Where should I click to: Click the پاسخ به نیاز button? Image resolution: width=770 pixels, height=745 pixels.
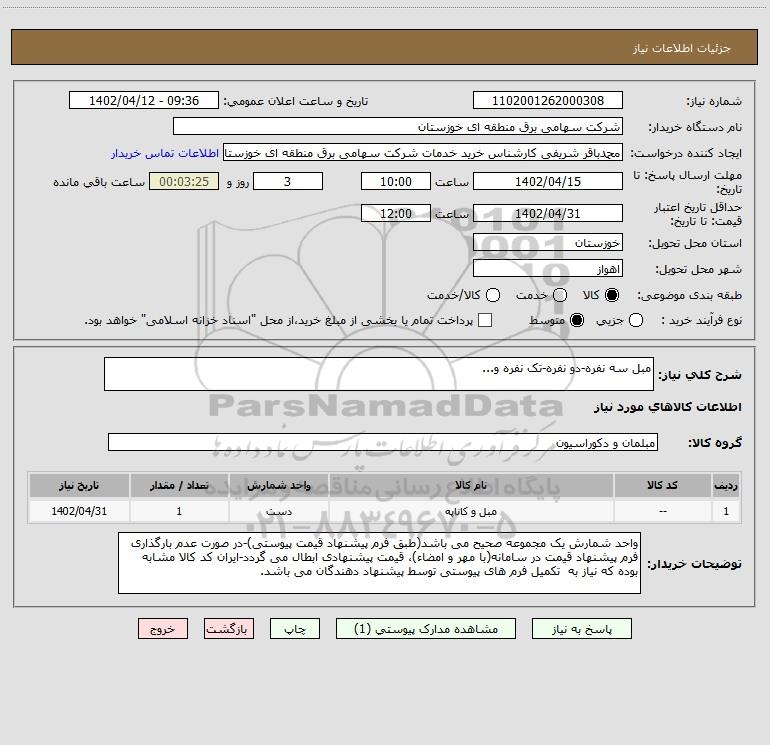581,629
